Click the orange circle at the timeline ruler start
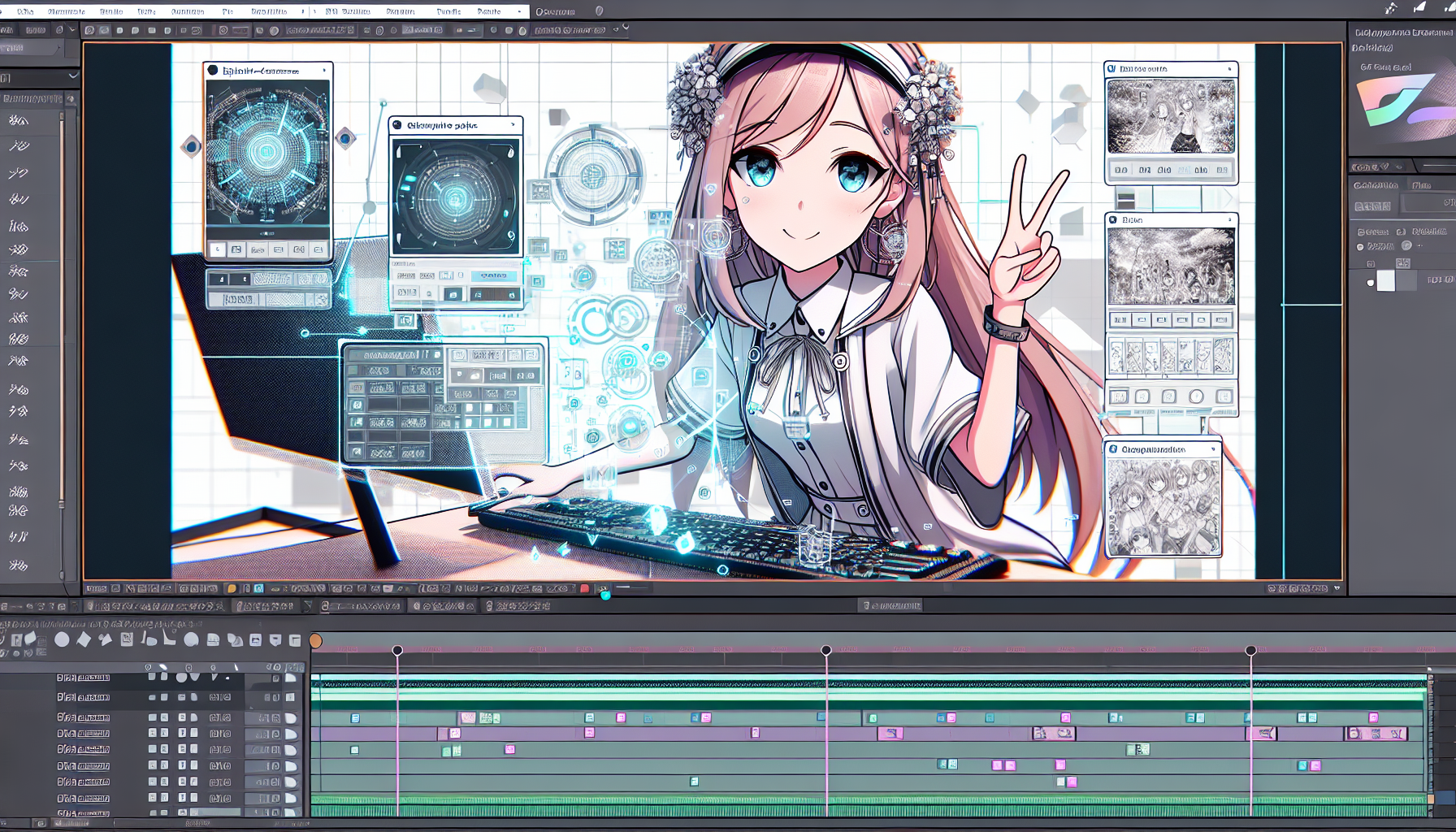This screenshot has width=1456, height=832. pyautogui.click(x=316, y=641)
